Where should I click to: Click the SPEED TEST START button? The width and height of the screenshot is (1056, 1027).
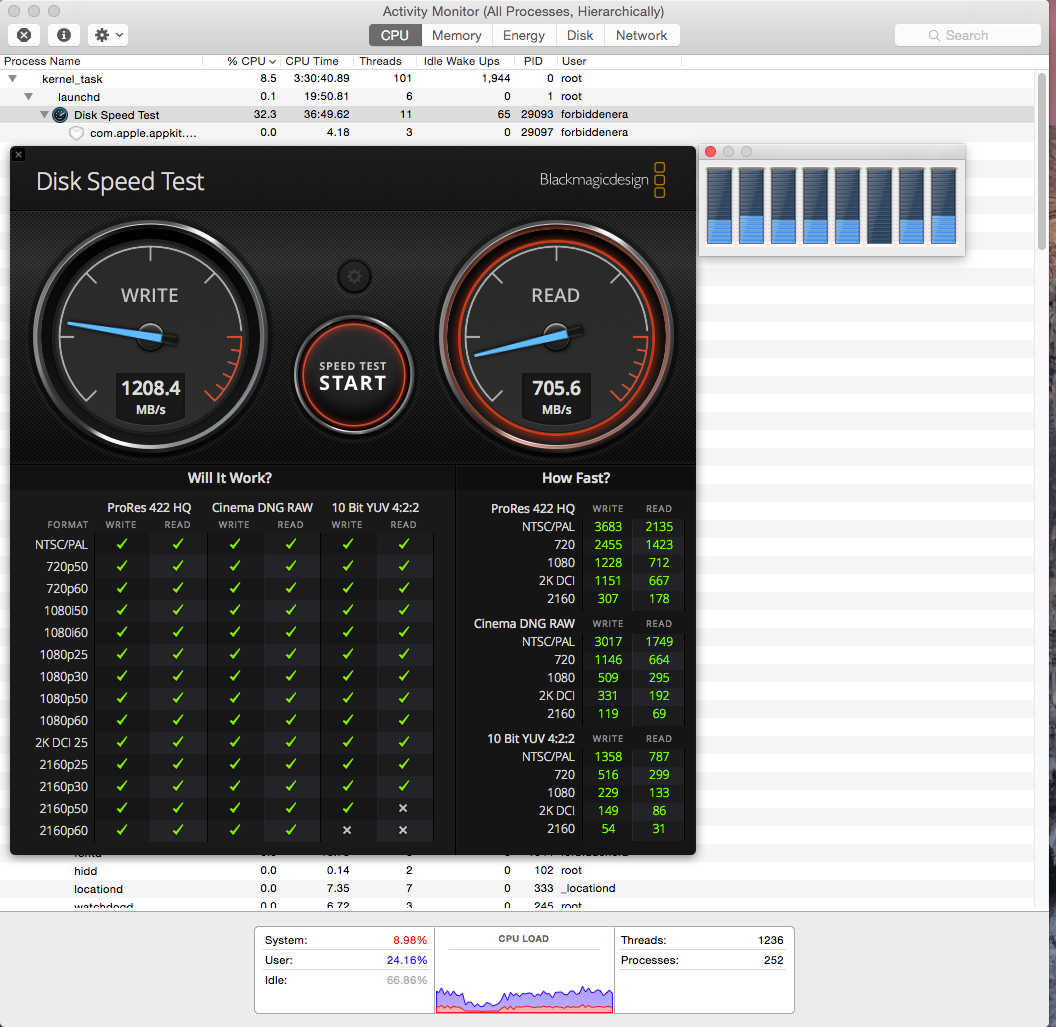coord(353,375)
